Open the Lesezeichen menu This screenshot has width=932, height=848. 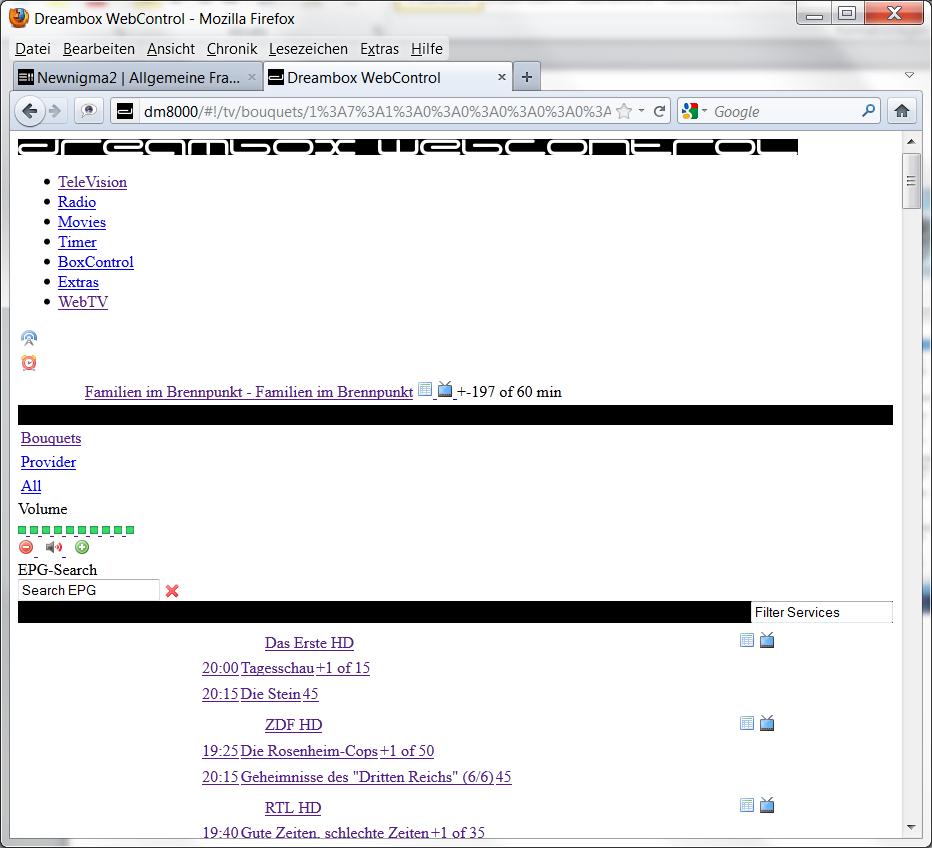tap(308, 49)
